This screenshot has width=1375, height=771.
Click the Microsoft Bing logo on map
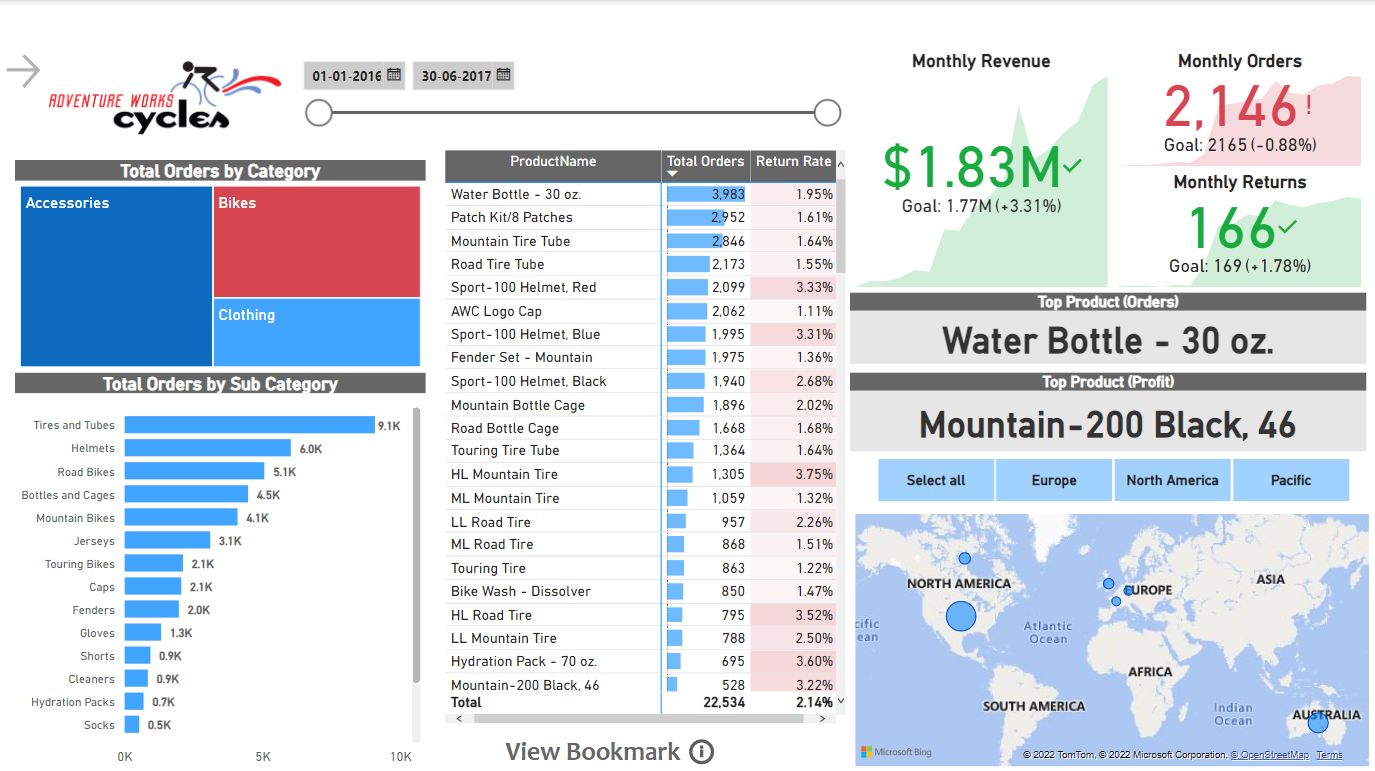click(897, 752)
